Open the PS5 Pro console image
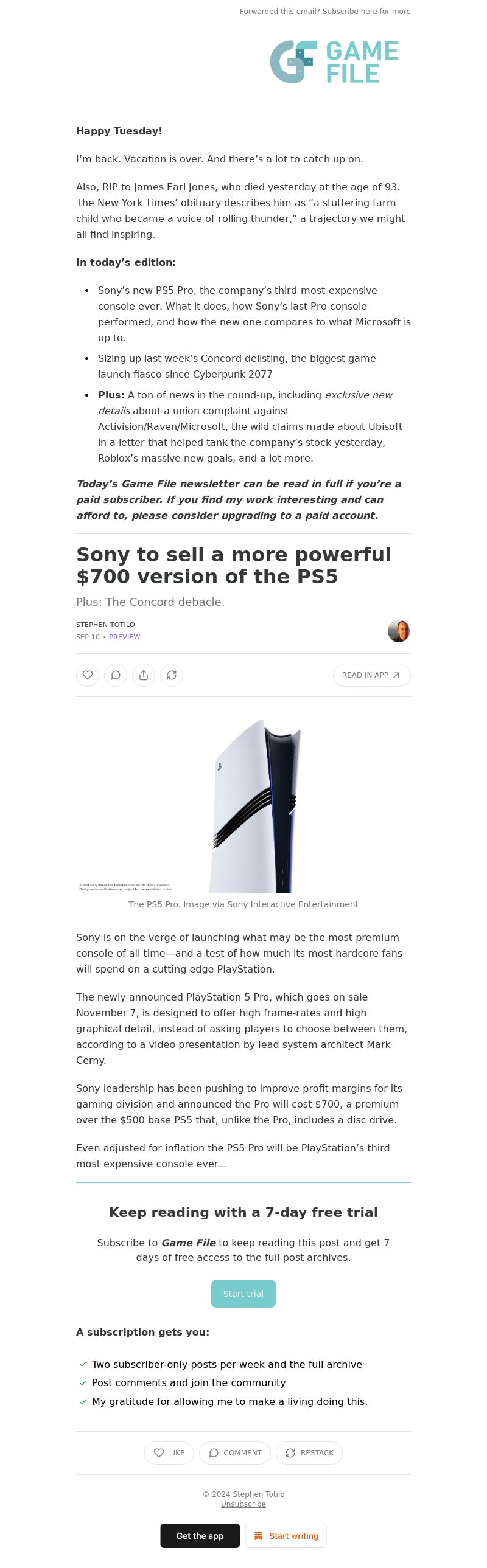Viewport: 487px width, 1568px height. 243,805
